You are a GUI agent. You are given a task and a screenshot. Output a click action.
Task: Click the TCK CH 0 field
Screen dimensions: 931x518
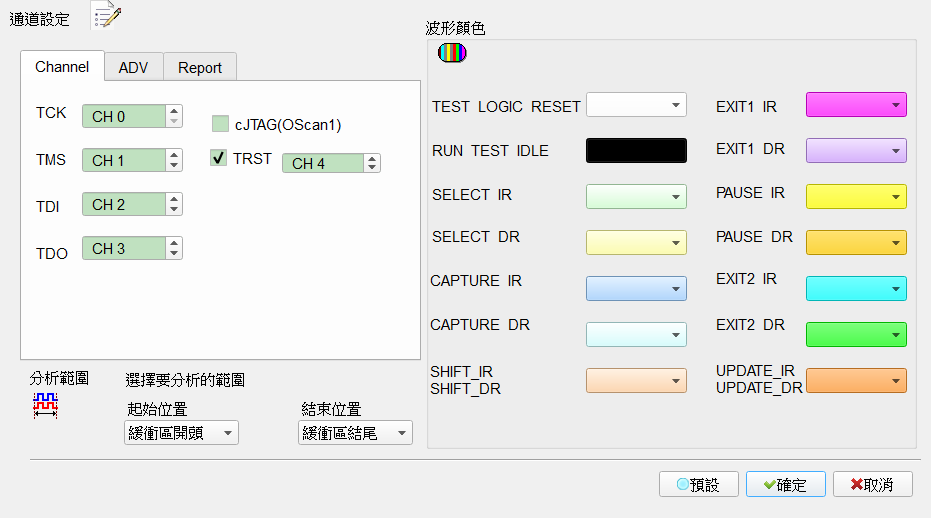(124, 116)
